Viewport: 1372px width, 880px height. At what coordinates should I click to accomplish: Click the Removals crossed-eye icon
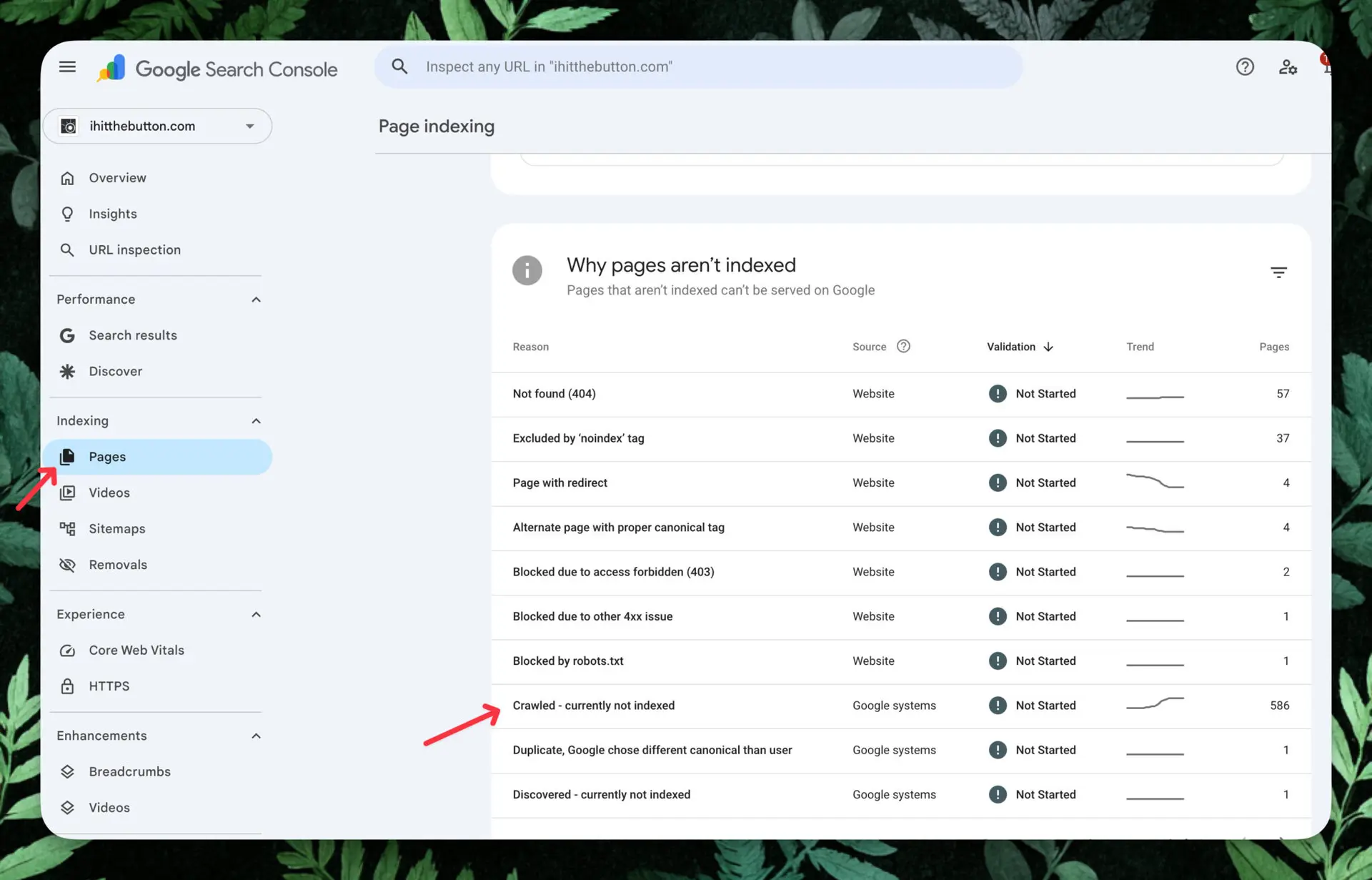[x=67, y=565]
